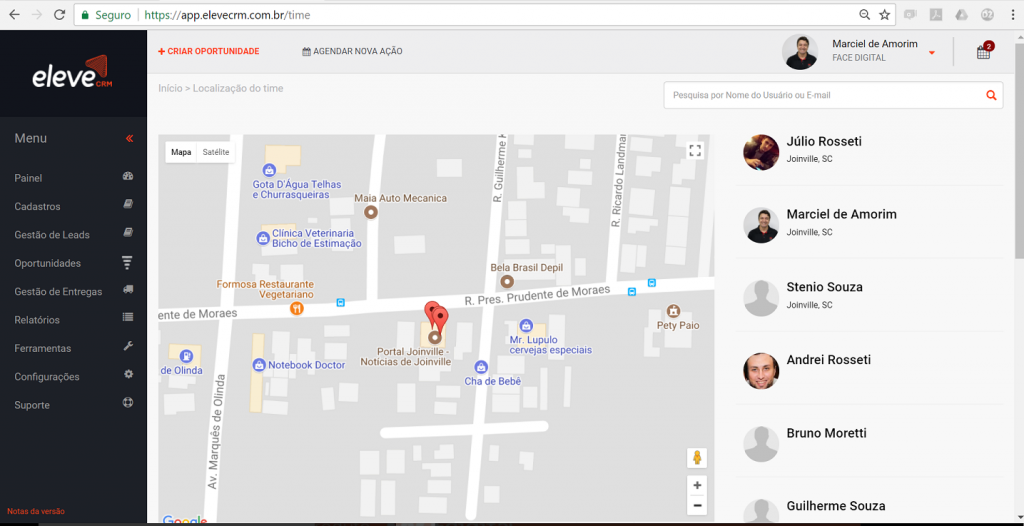The height and width of the screenshot is (526, 1024).
Task: Collapse the Menu with double chevron
Action: click(129, 139)
